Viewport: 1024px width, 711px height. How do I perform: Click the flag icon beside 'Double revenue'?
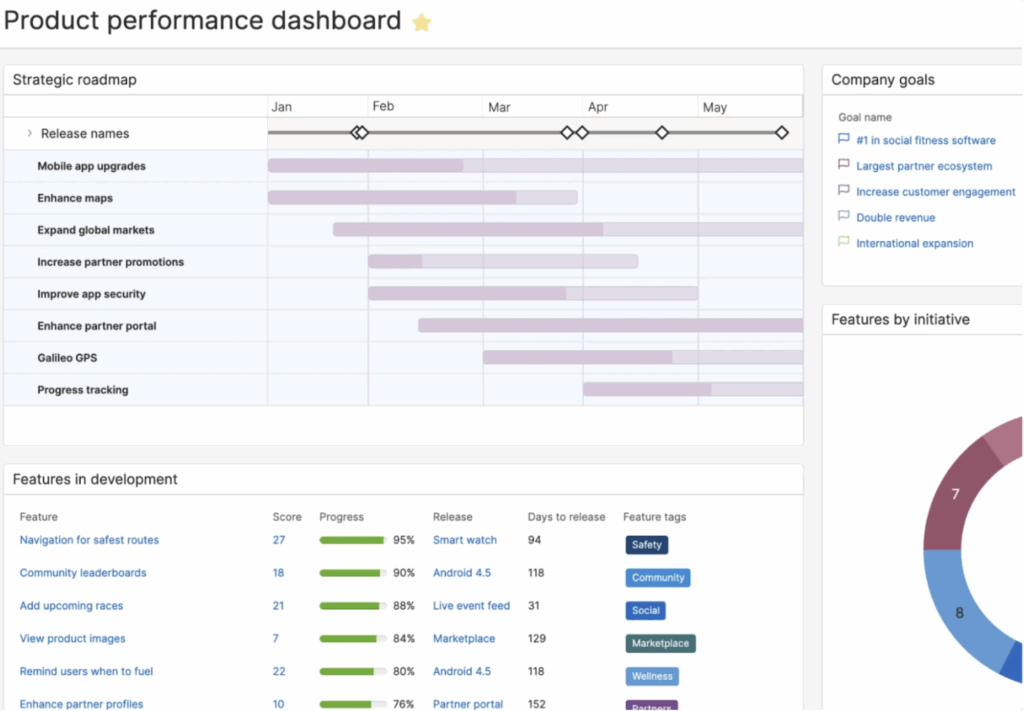click(x=844, y=217)
